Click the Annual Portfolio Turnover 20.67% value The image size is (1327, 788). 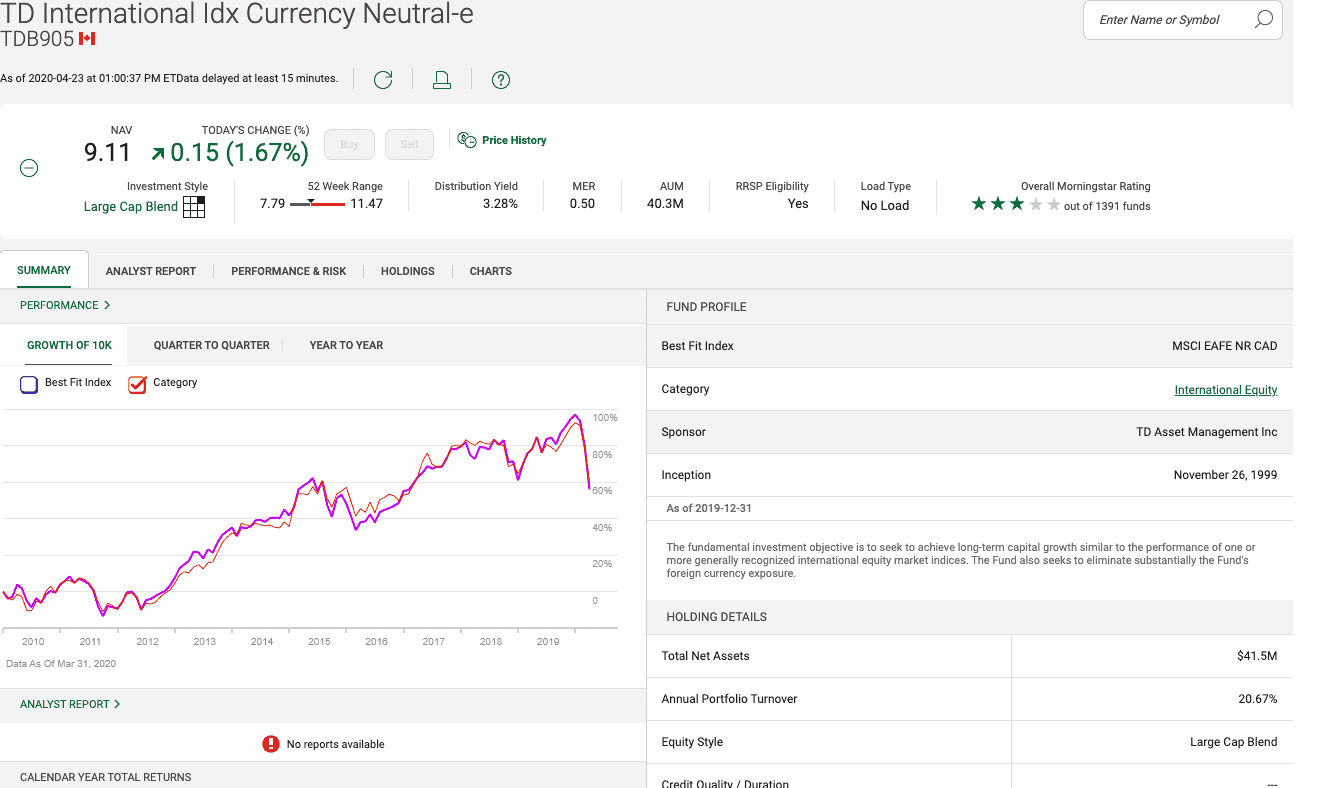pos(1258,699)
